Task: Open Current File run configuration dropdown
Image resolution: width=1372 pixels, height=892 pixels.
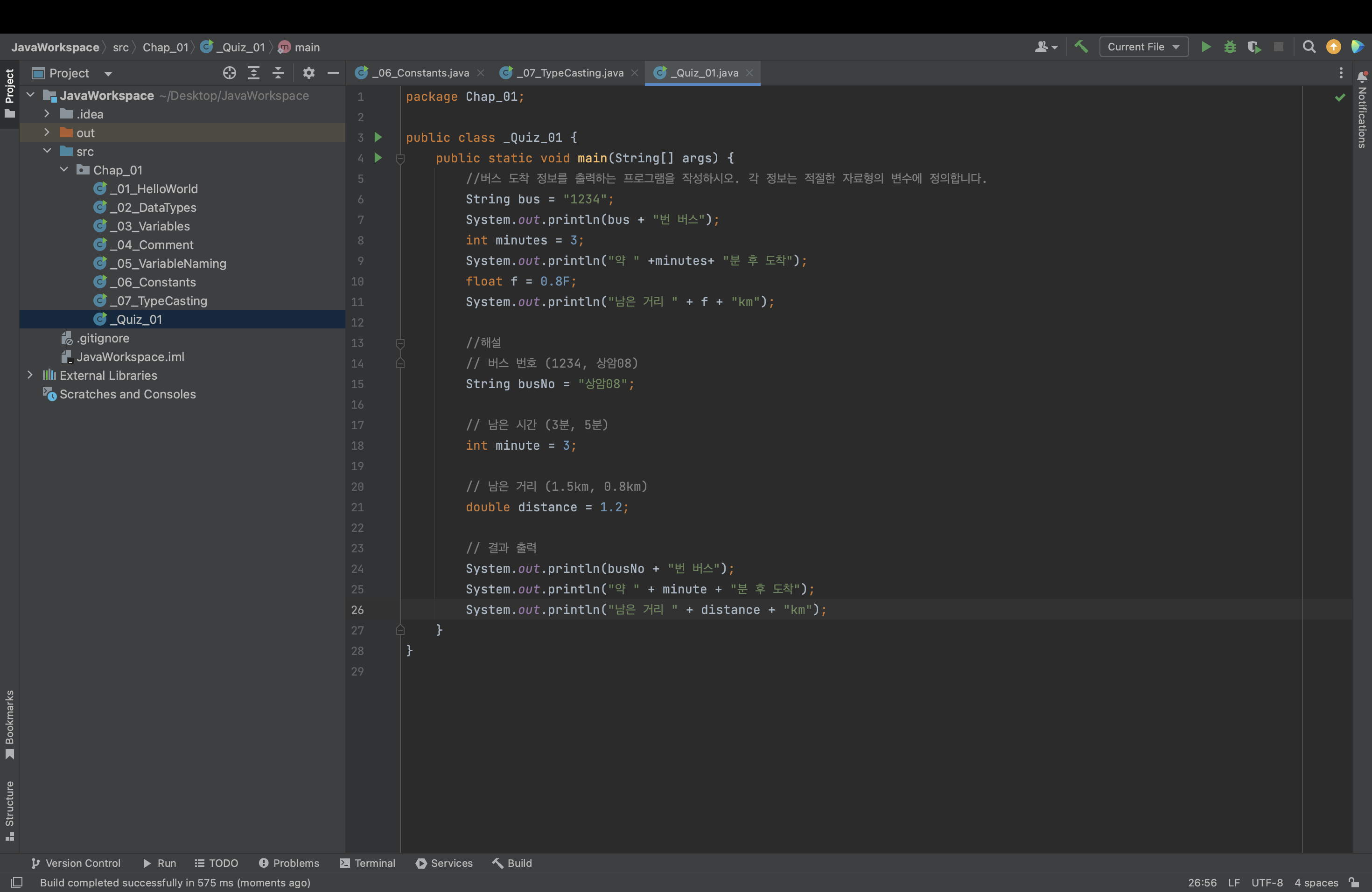Action: coord(1143,47)
